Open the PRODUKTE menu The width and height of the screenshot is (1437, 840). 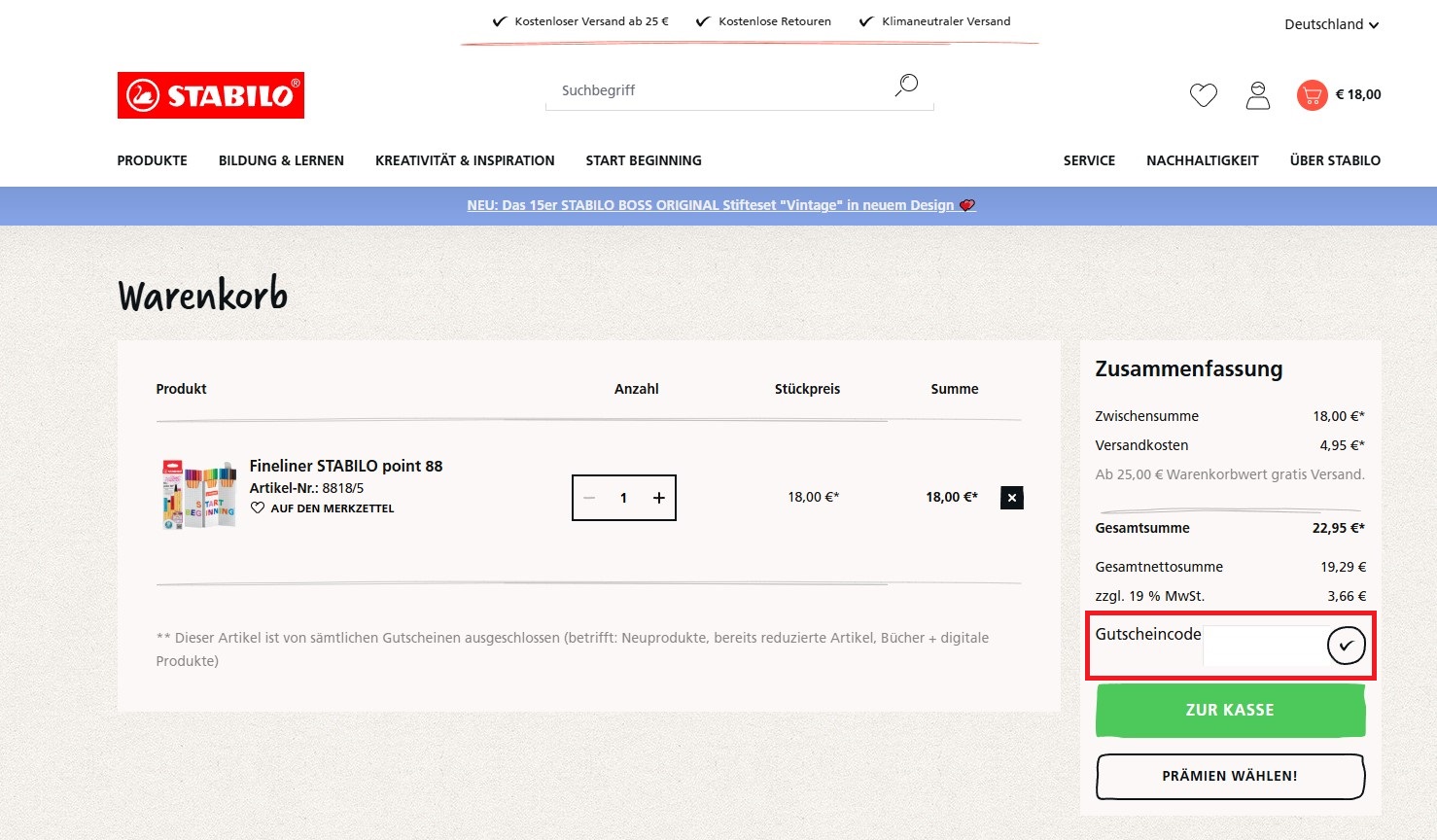coord(153,160)
